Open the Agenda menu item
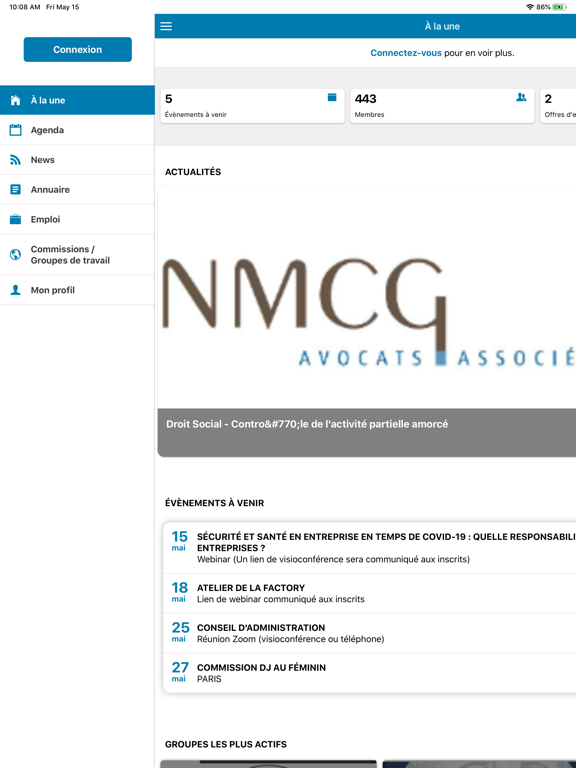576x768 pixels. 77,130
